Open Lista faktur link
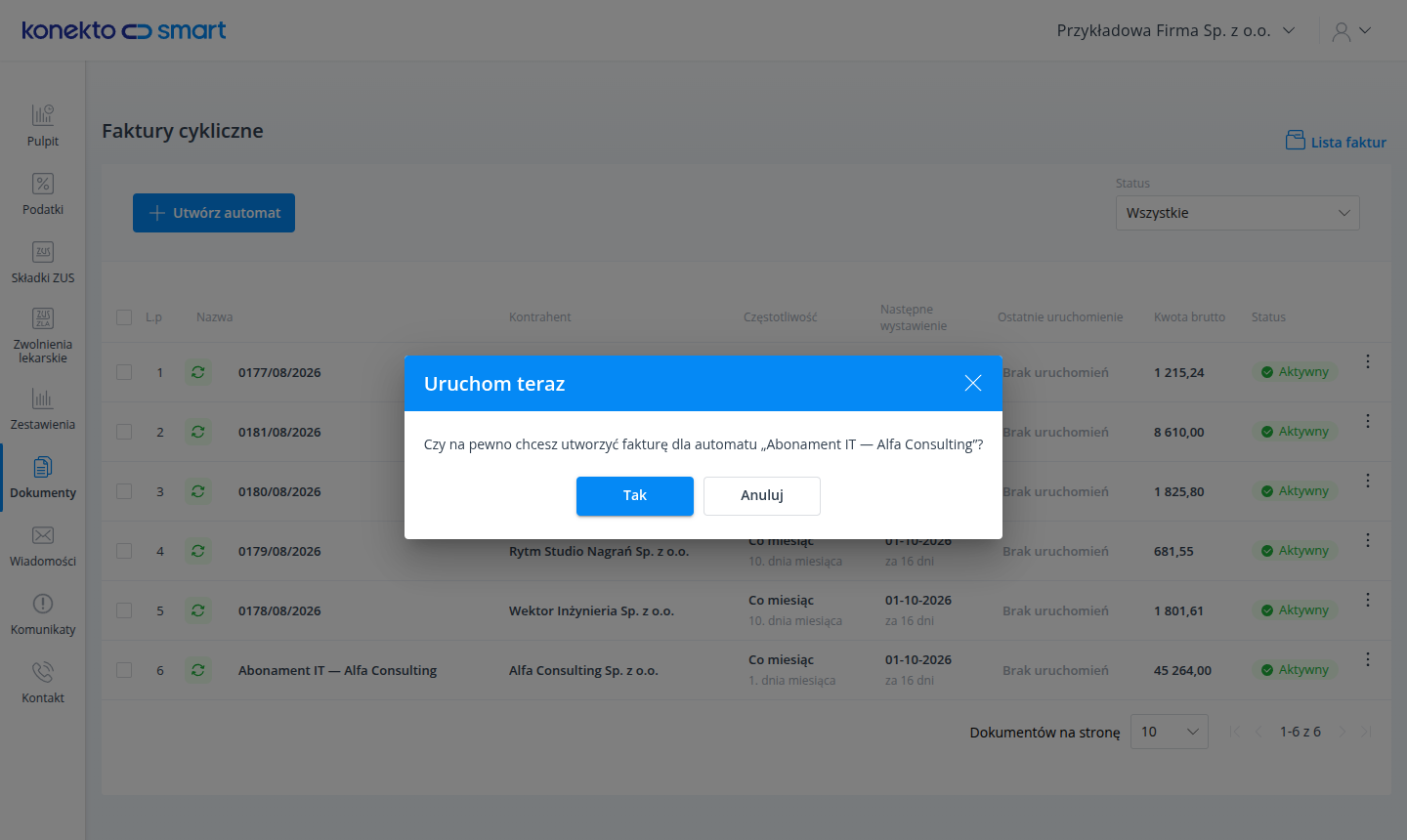The height and width of the screenshot is (840, 1407). (1336, 142)
